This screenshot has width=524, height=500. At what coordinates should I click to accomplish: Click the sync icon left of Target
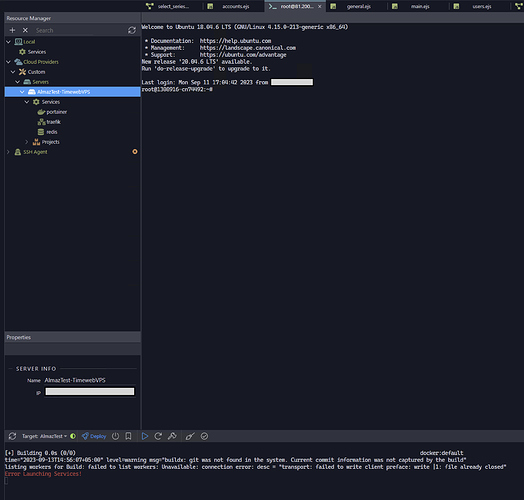click(12, 436)
